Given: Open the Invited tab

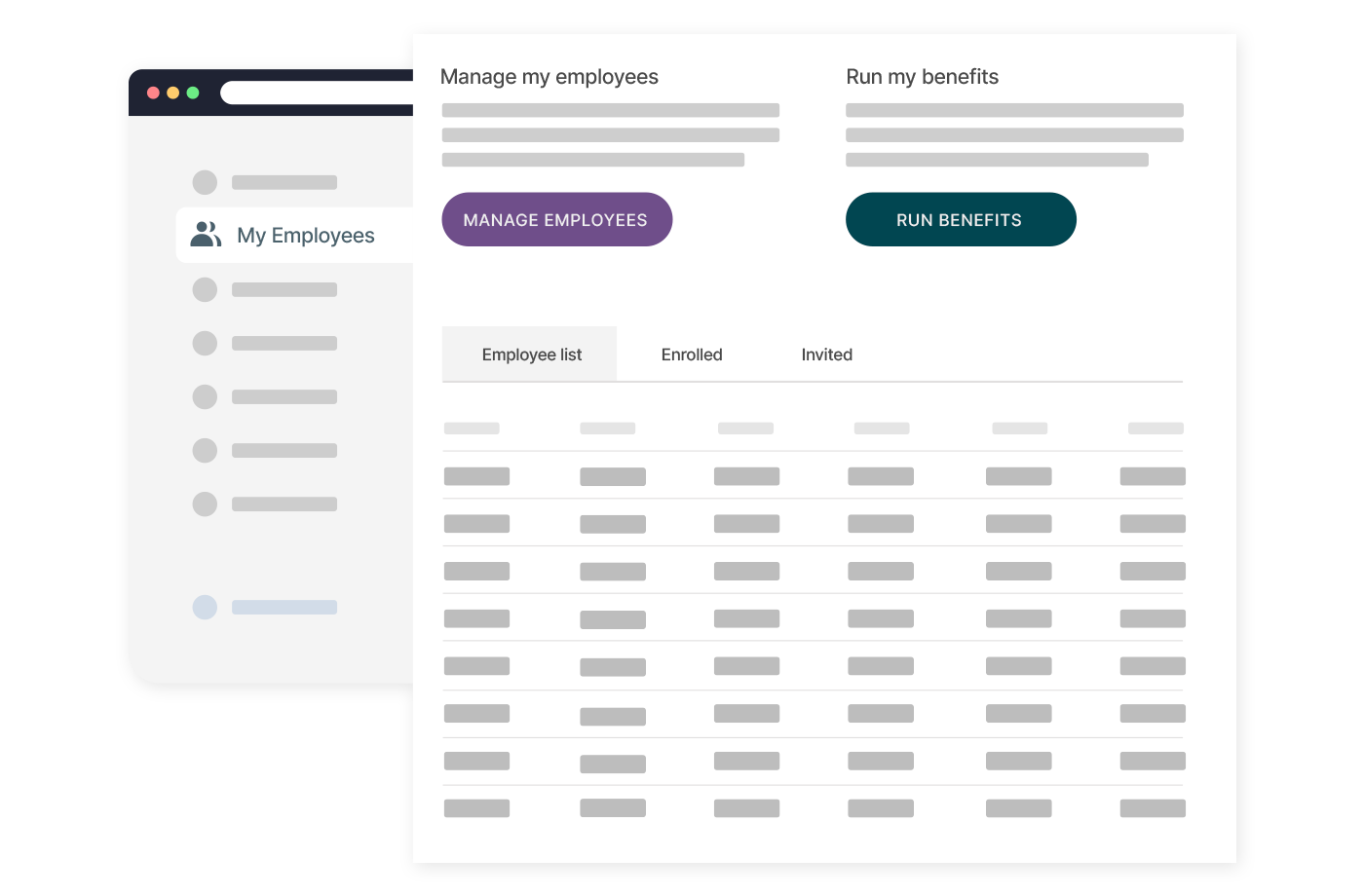Looking at the screenshot, I should point(826,355).
